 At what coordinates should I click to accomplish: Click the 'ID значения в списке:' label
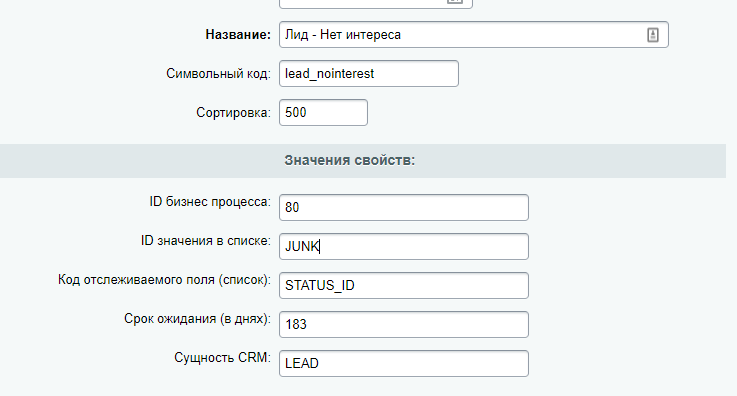pos(206,241)
